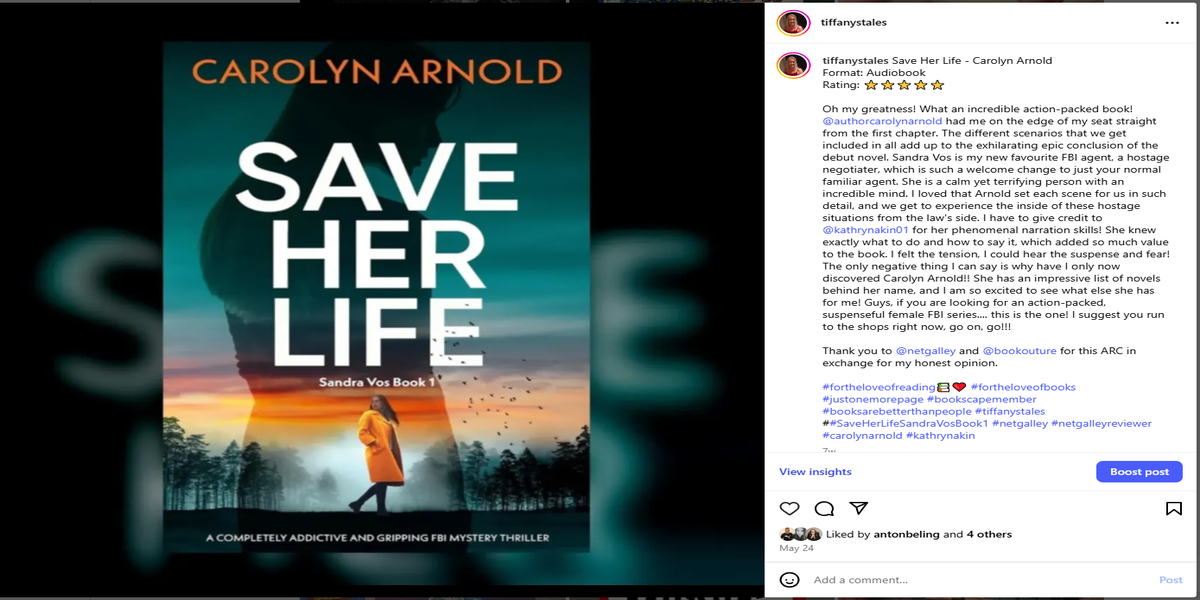This screenshot has width=1200, height=600.
Task: Share the post with the paper plane icon
Action: [858, 508]
